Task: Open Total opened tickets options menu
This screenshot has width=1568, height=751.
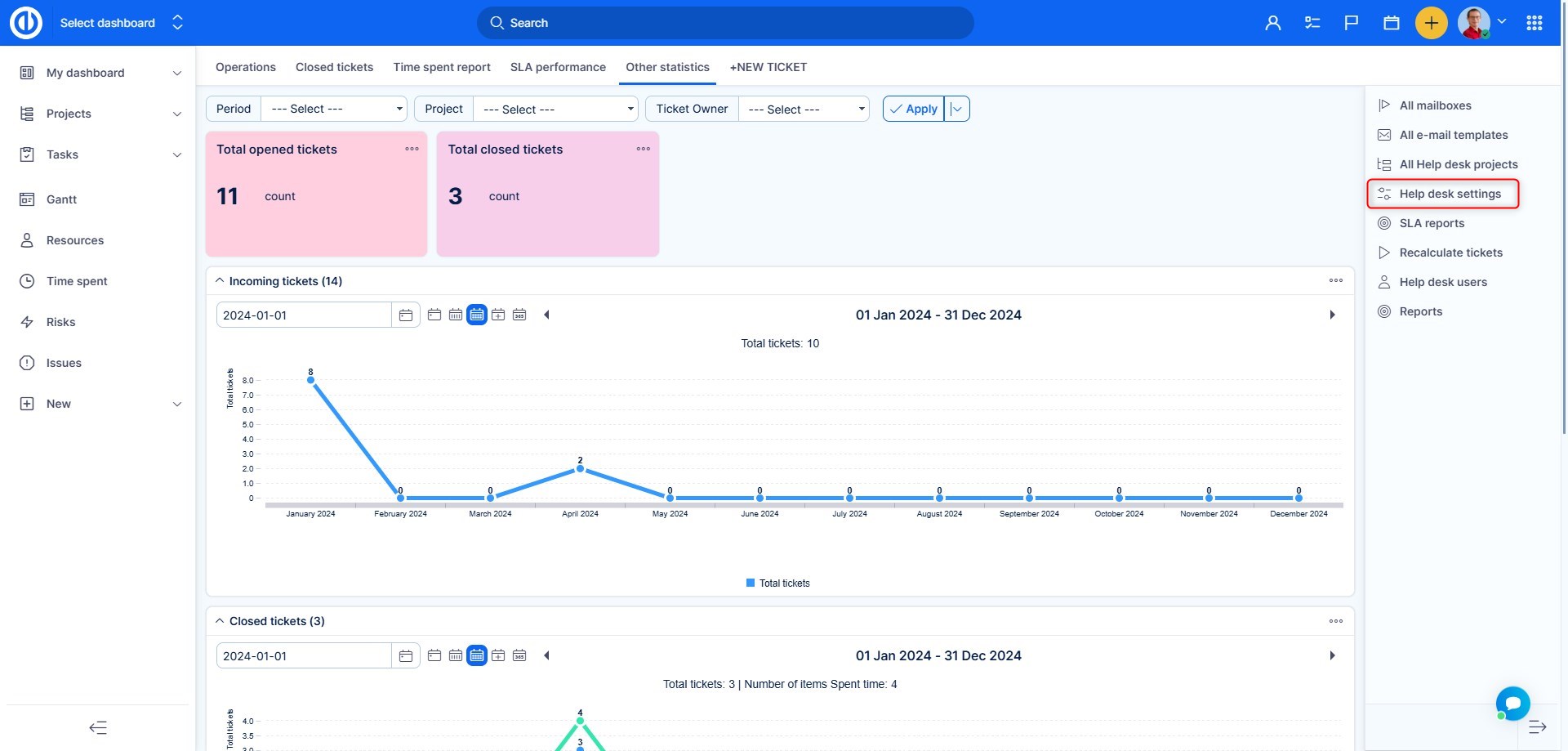Action: tap(412, 149)
